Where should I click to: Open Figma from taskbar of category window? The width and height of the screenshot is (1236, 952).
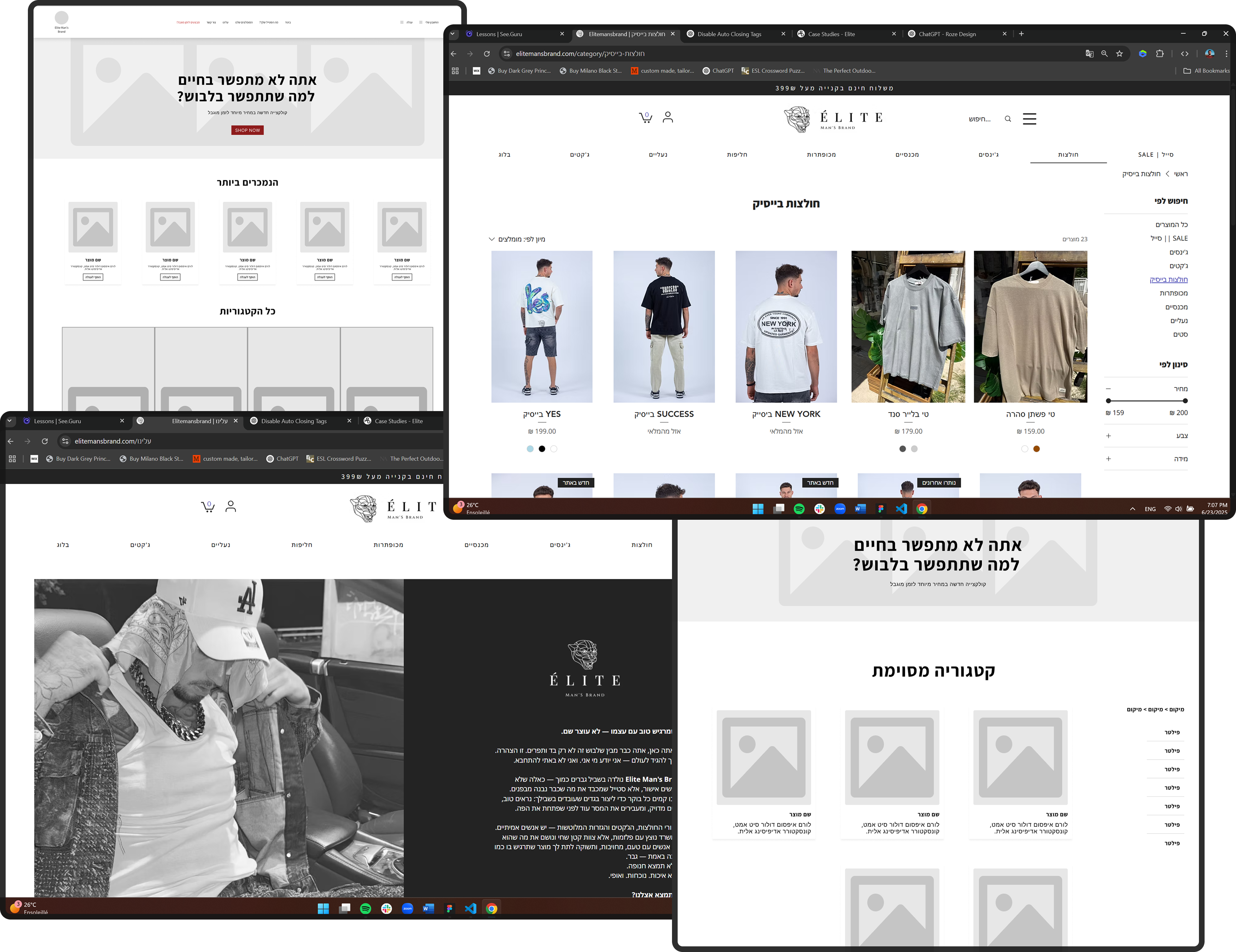coord(881,508)
